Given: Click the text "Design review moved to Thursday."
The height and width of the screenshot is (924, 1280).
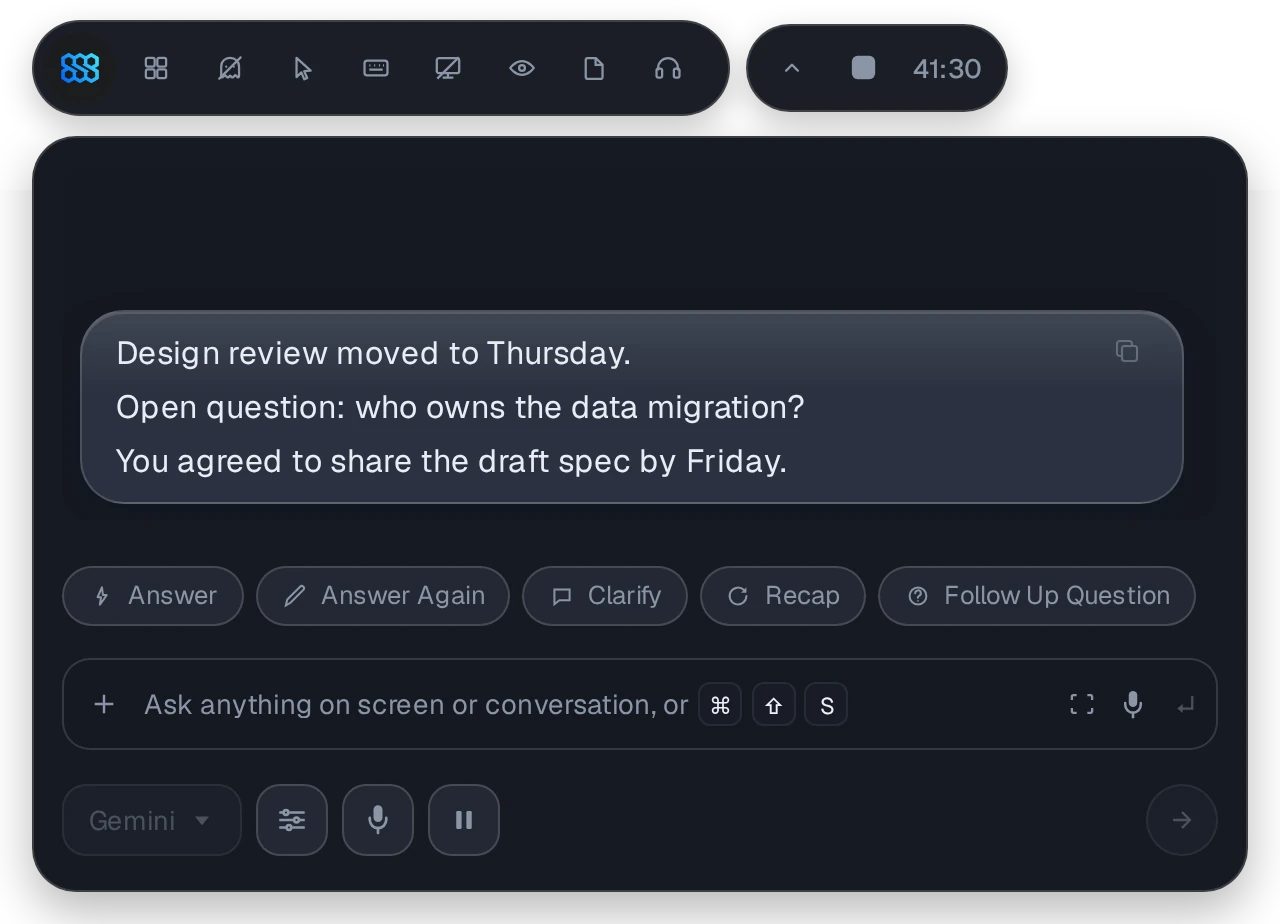Looking at the screenshot, I should point(374,353).
